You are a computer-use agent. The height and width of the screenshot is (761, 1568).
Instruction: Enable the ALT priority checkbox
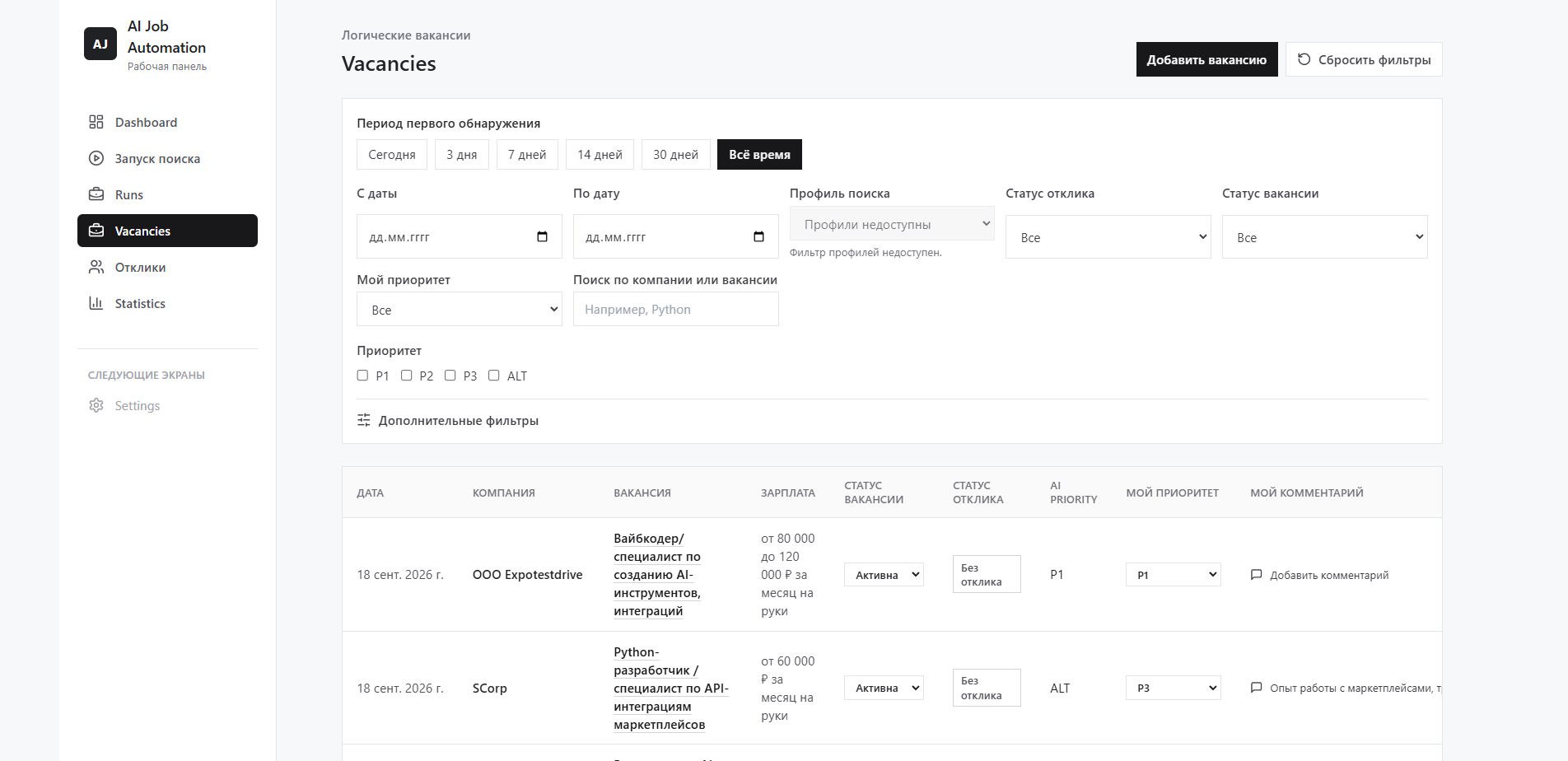(493, 376)
